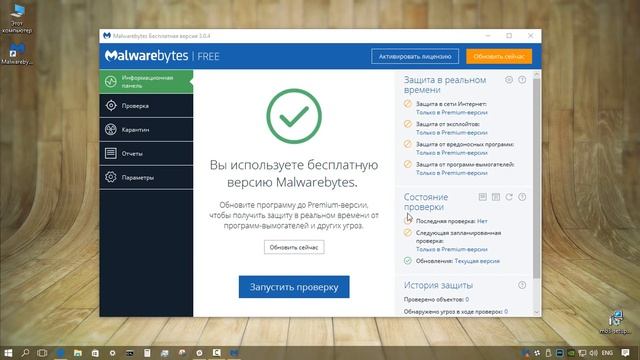
Task: Open real-time protection settings gear icon
Action: pos(509,80)
